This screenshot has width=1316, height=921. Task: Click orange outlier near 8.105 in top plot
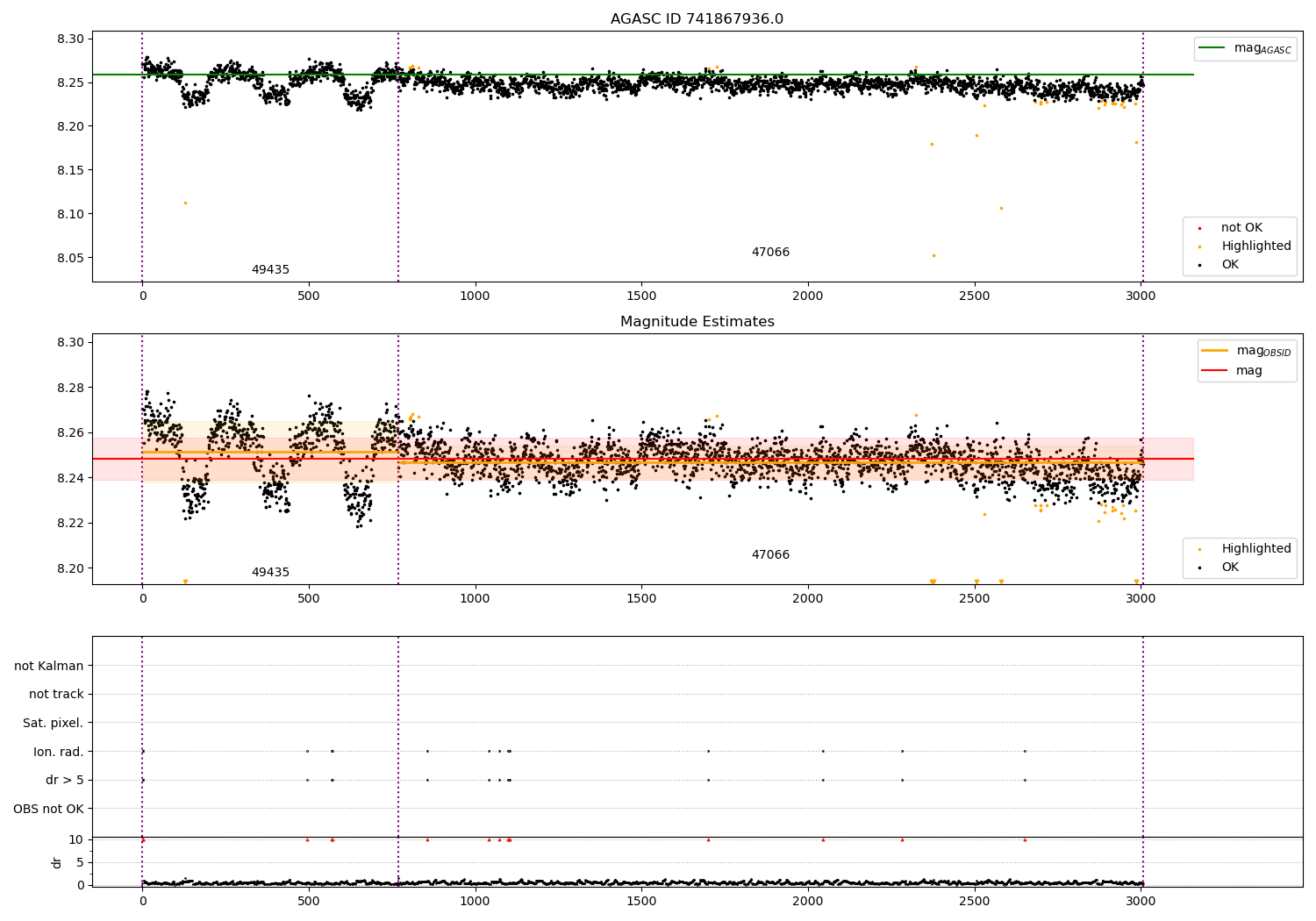1001,208
